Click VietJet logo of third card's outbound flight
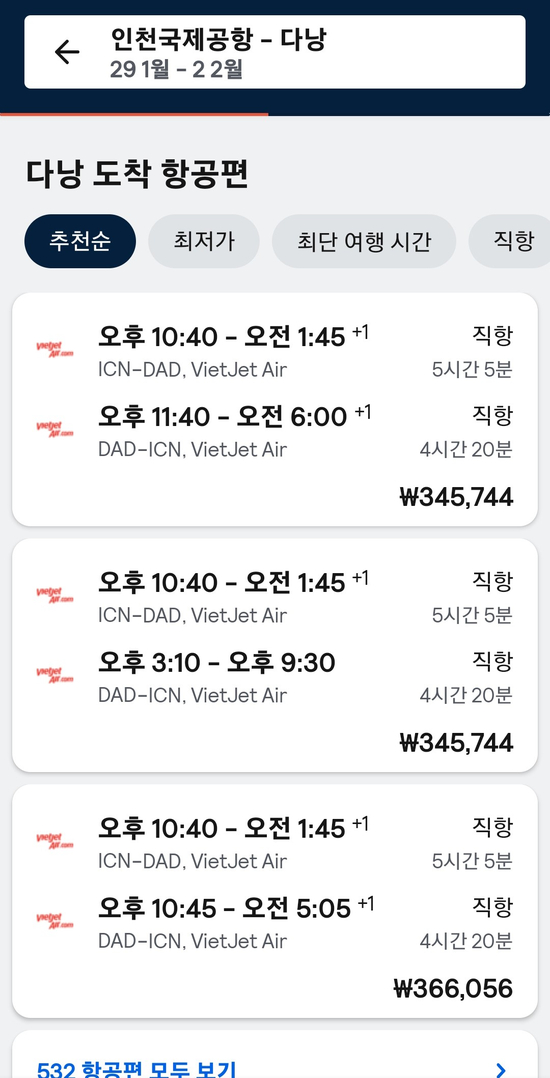 54,840
